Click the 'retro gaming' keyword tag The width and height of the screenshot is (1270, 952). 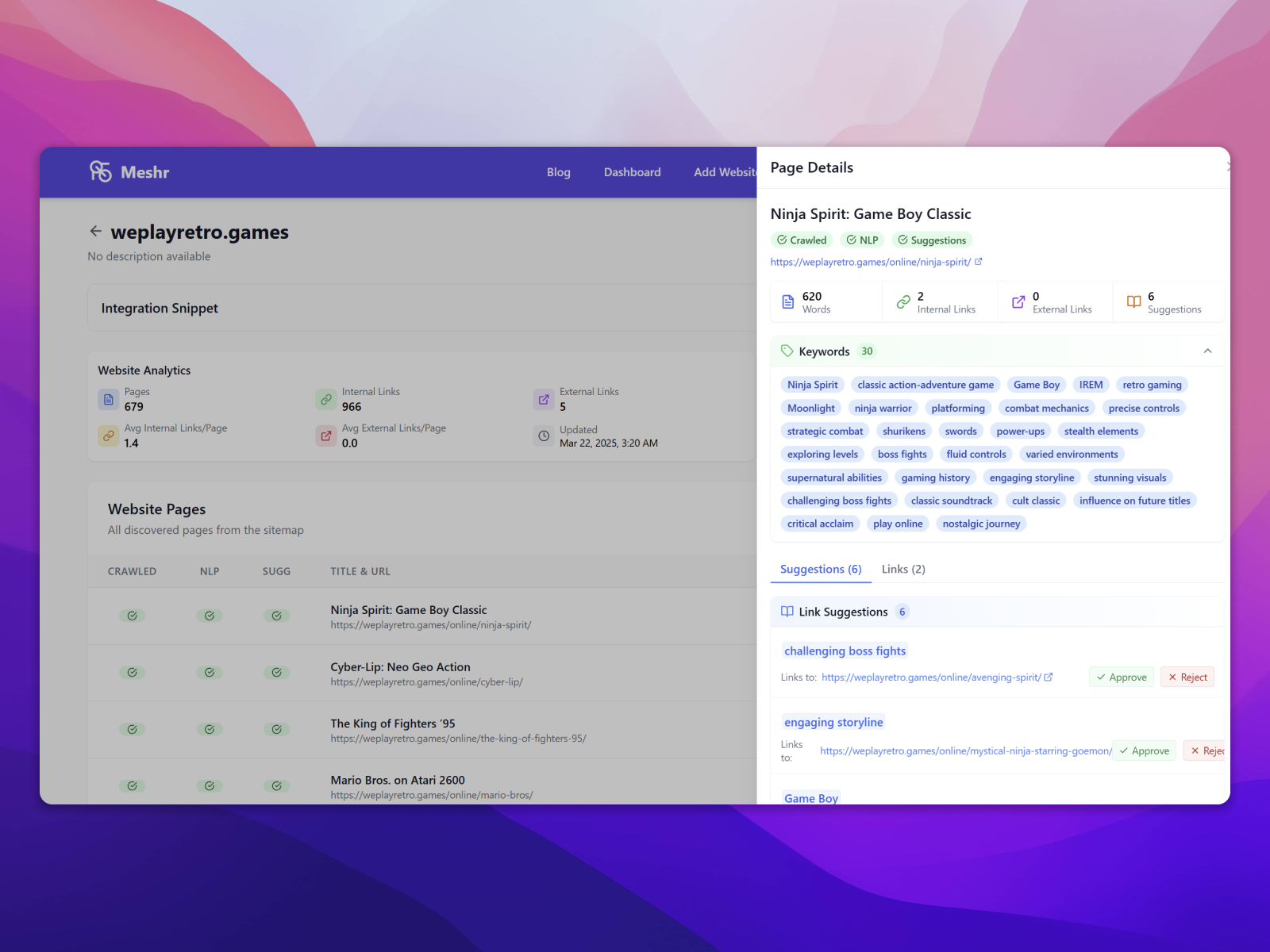click(1152, 385)
